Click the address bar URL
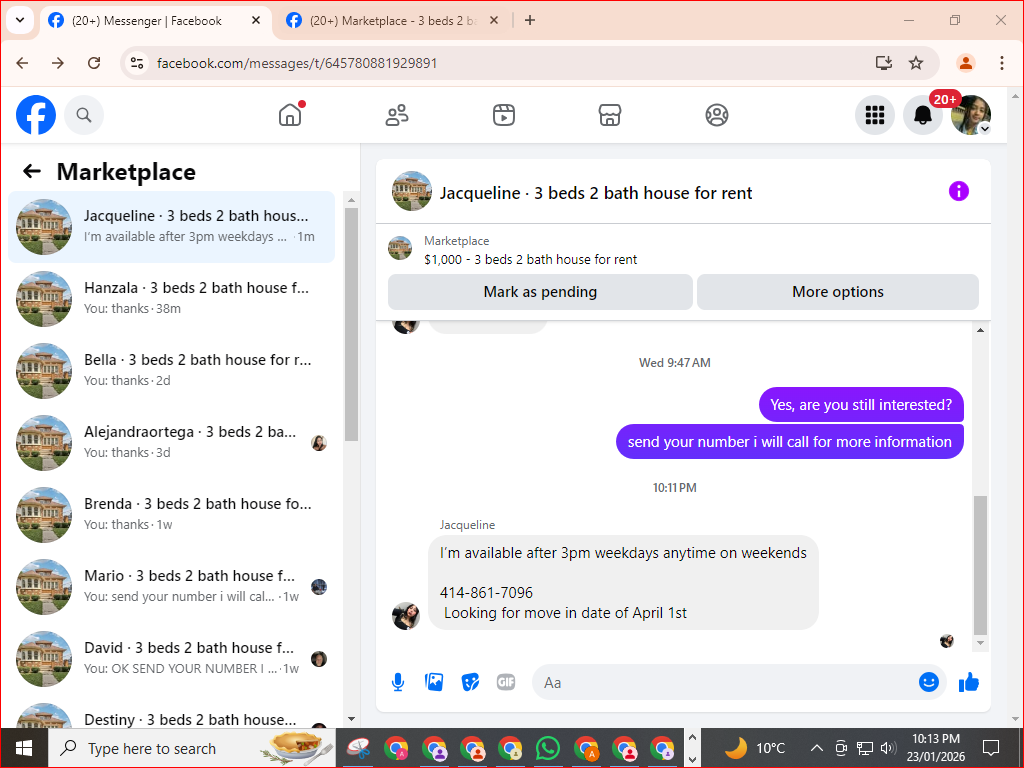The width and height of the screenshot is (1024, 768). 297,63
